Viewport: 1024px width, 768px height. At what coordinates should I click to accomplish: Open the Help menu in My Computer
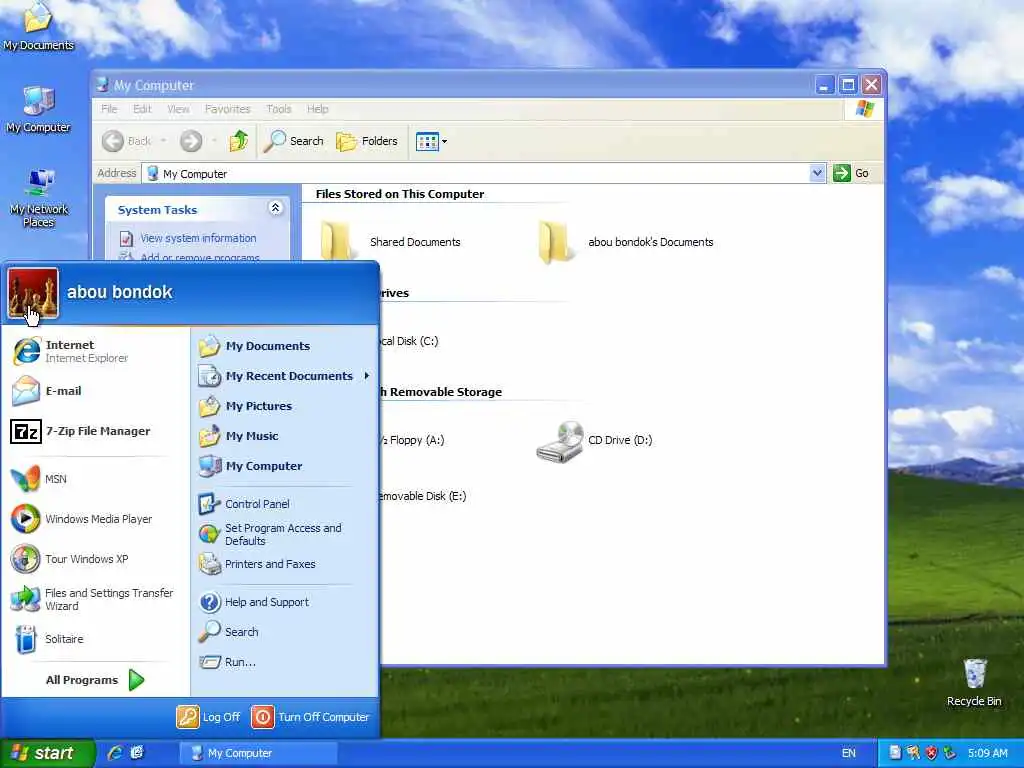317,109
